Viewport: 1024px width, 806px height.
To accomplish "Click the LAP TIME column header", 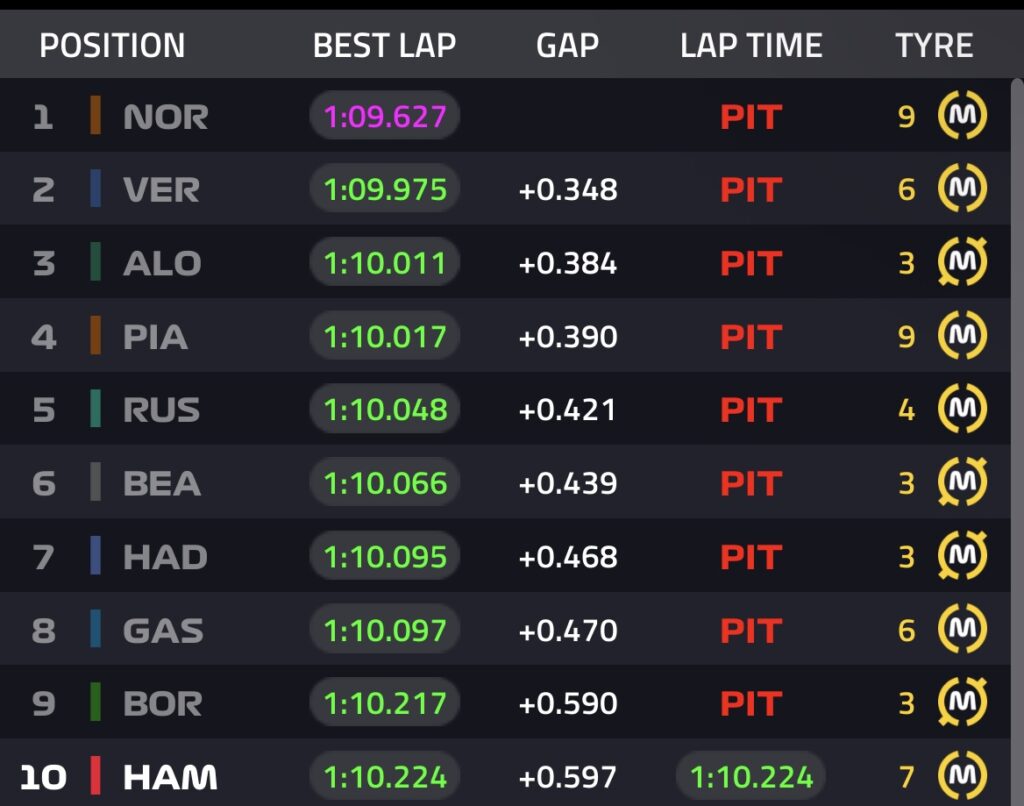I will tap(751, 46).
